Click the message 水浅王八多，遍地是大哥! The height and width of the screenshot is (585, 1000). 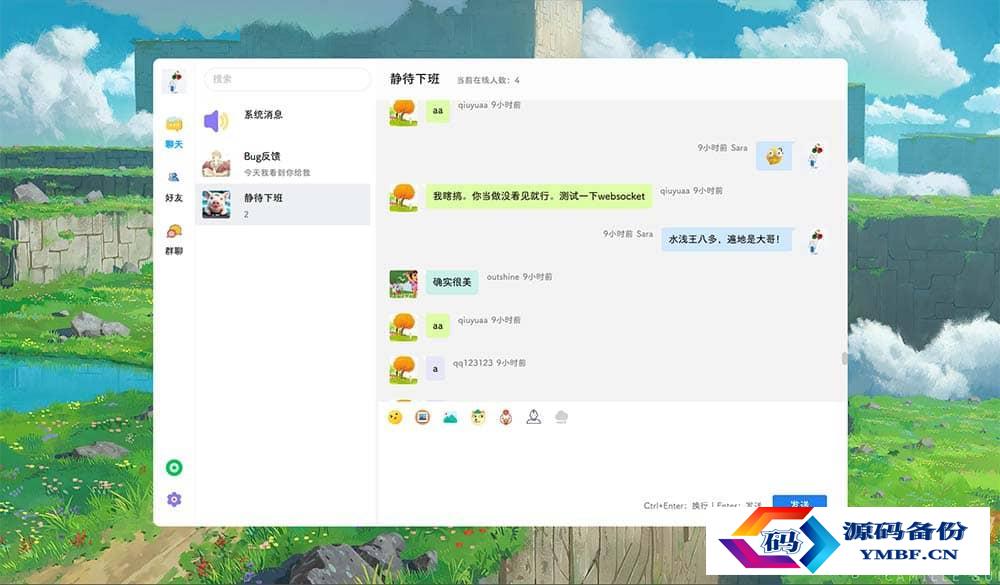coord(726,239)
